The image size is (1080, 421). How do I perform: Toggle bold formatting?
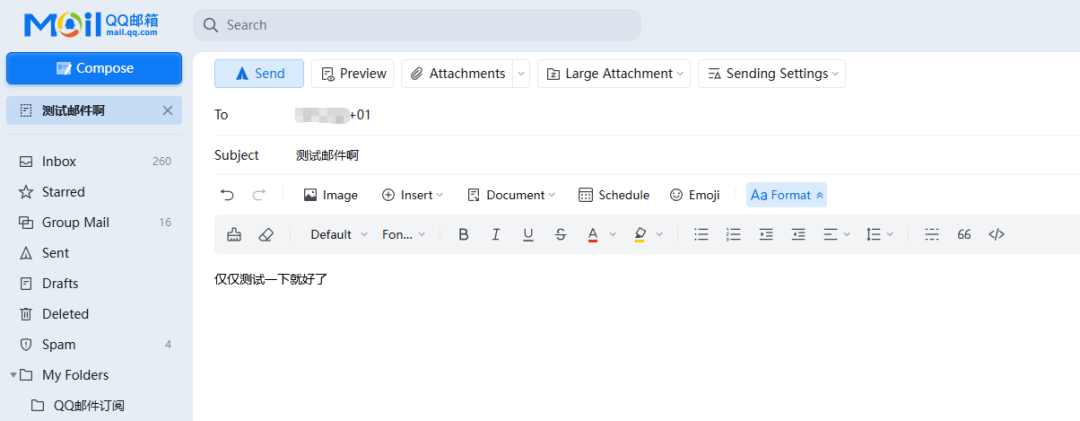463,234
